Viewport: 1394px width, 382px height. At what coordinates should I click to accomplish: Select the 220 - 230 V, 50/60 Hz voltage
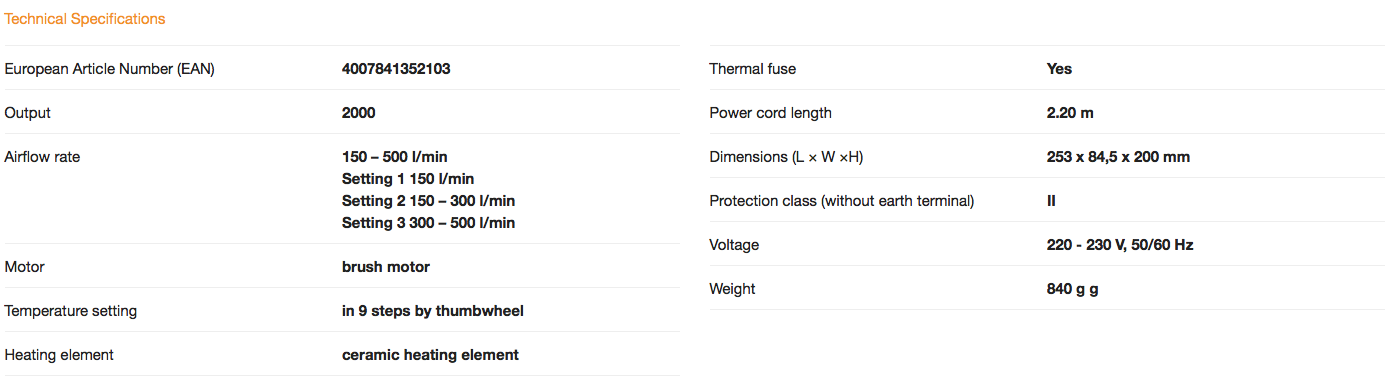pos(1120,245)
